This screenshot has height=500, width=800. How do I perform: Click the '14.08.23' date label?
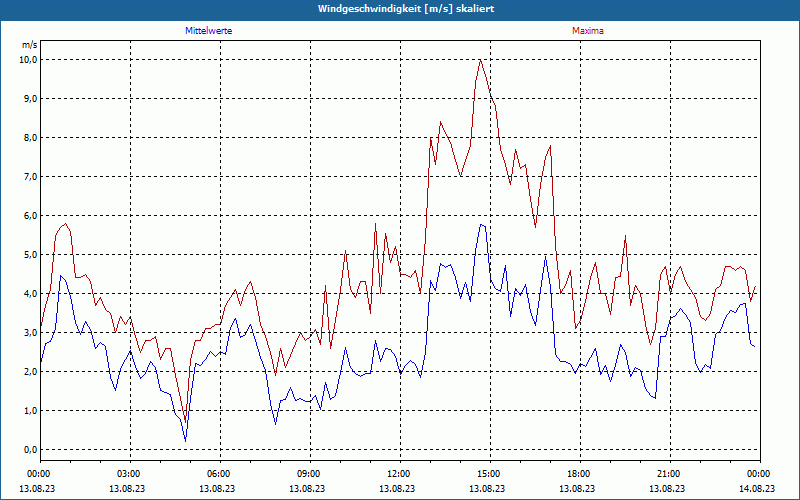point(757,488)
